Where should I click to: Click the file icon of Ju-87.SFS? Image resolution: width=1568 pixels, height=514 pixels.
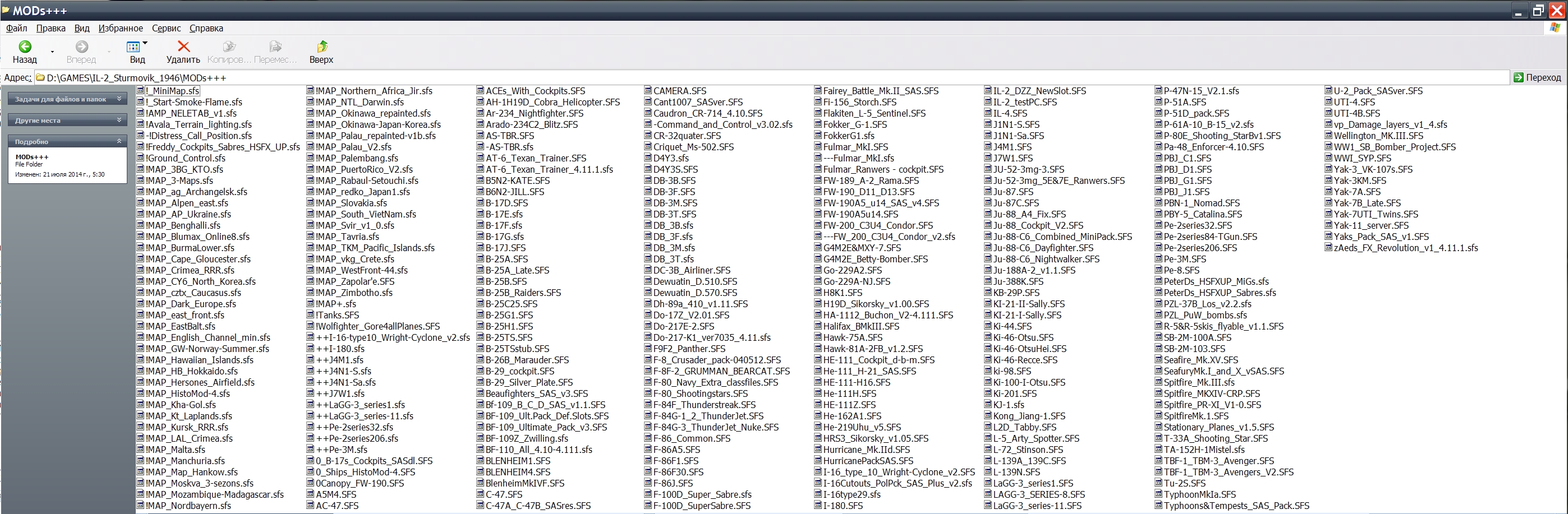pos(988,191)
